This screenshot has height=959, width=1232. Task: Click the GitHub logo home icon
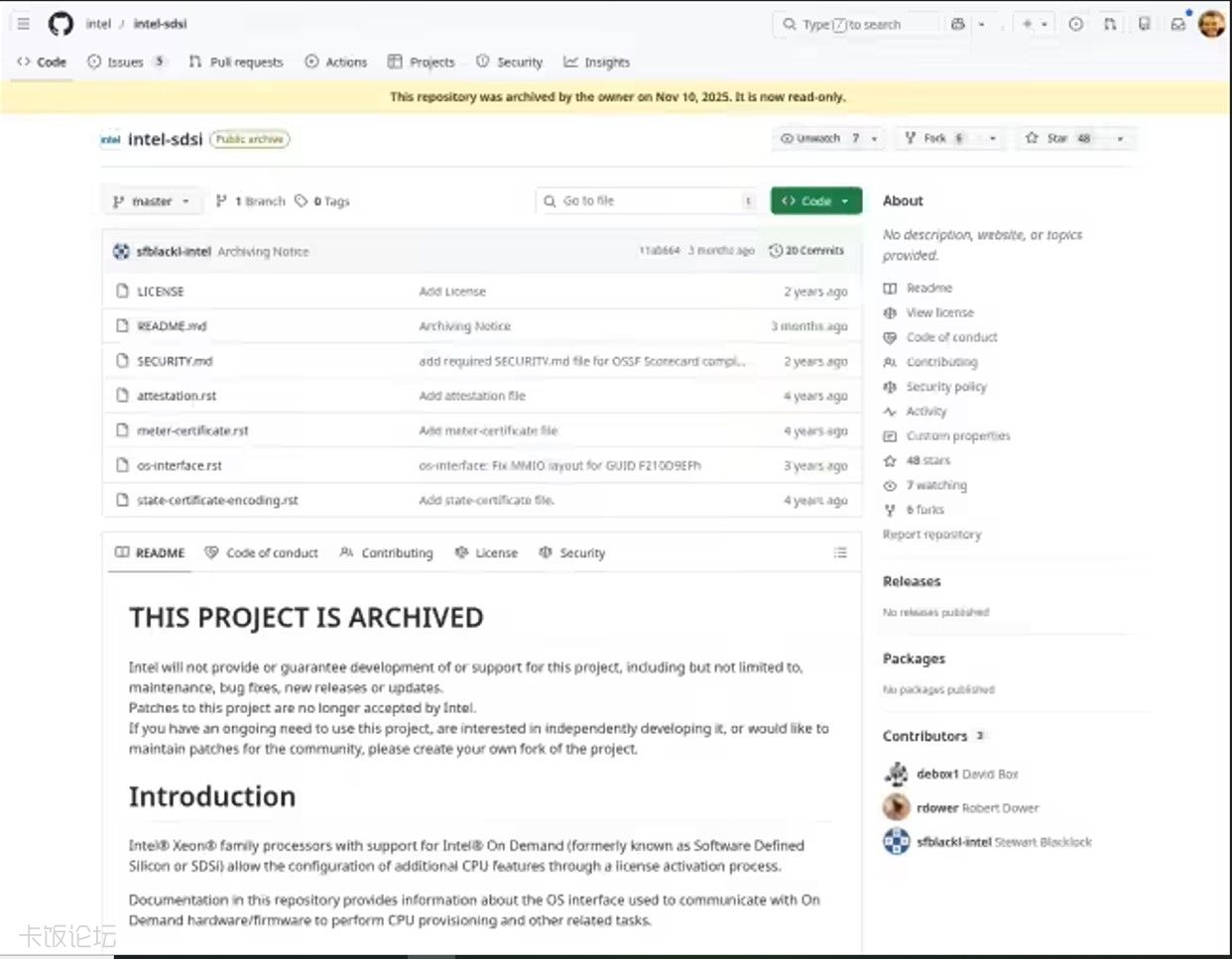[61, 24]
